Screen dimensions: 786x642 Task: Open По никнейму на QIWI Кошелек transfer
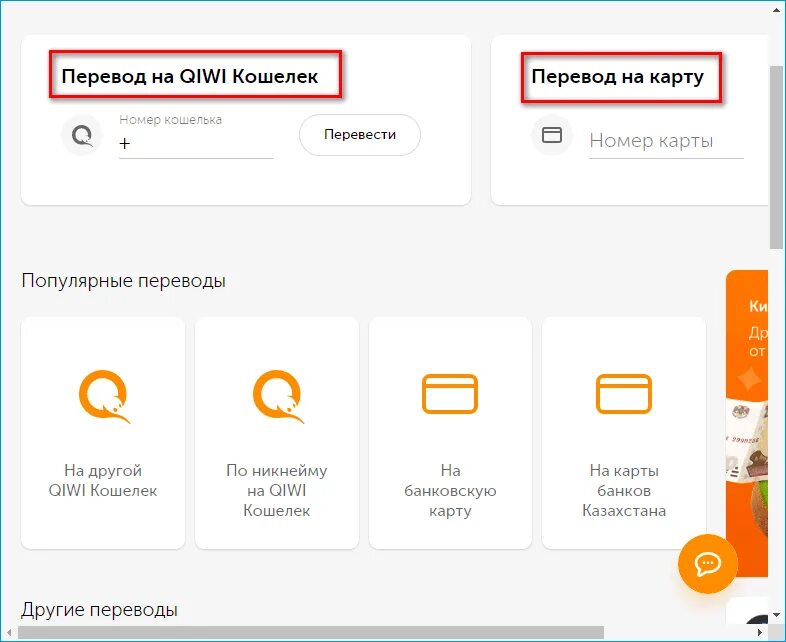point(277,433)
